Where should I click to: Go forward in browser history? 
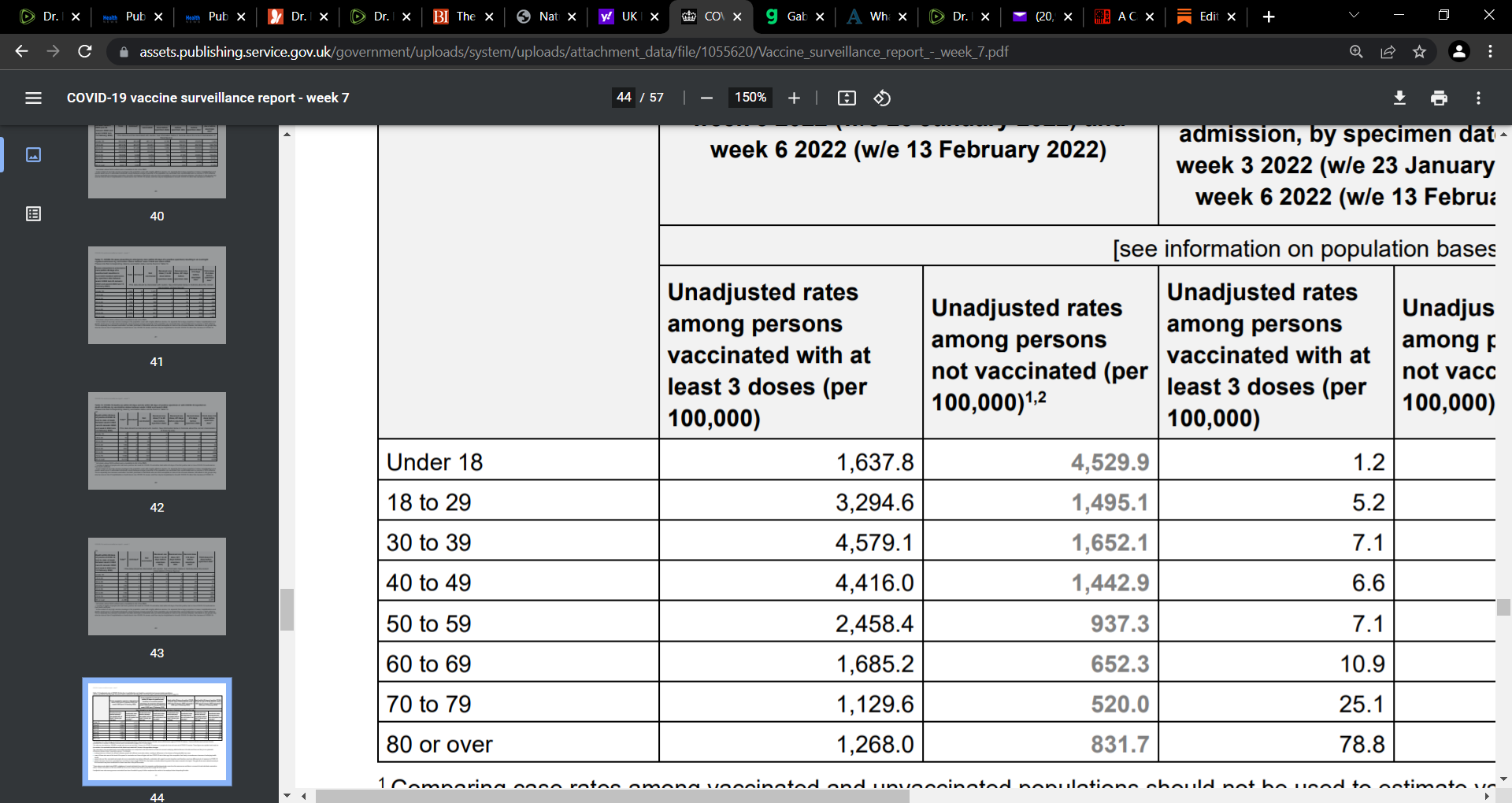tap(53, 51)
